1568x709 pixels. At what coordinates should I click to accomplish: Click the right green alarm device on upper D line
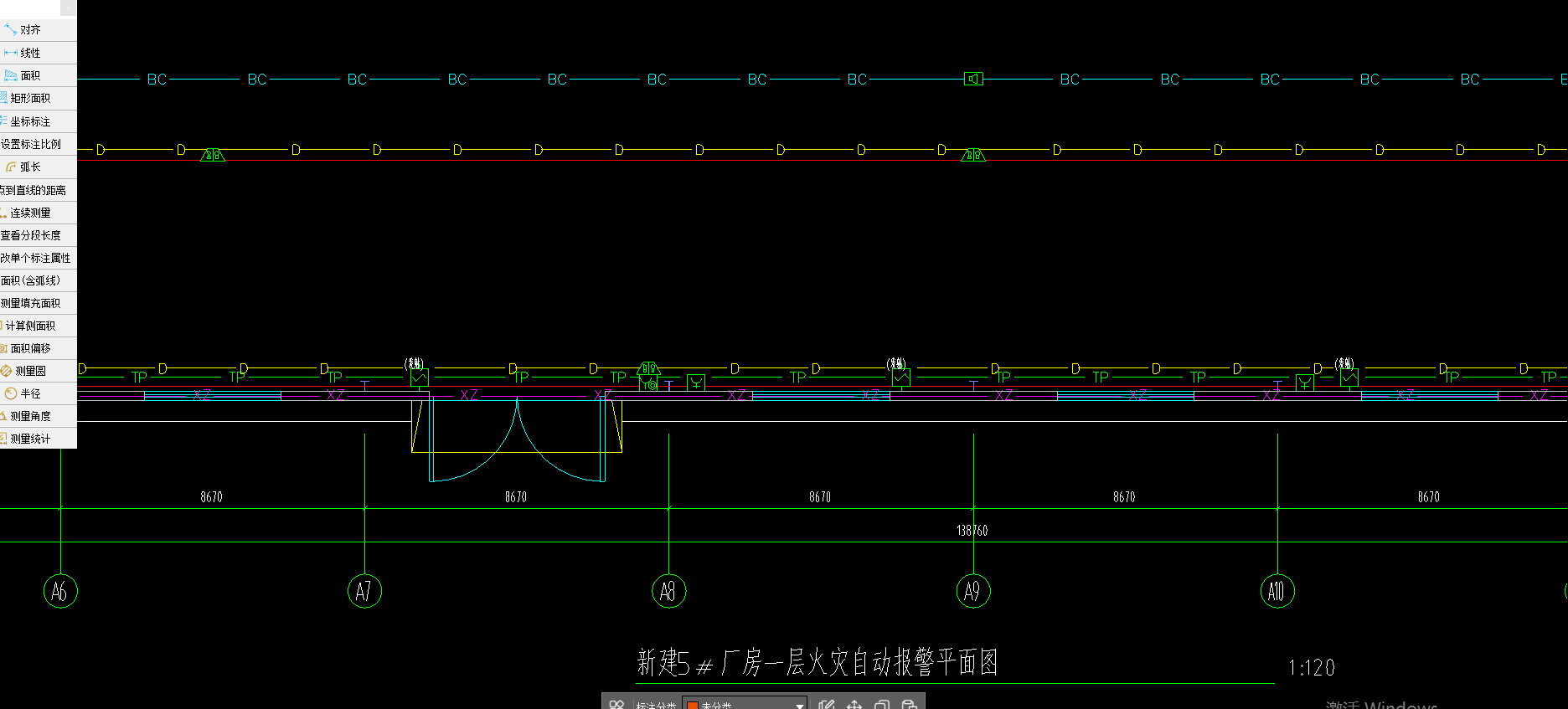pyautogui.click(x=972, y=155)
